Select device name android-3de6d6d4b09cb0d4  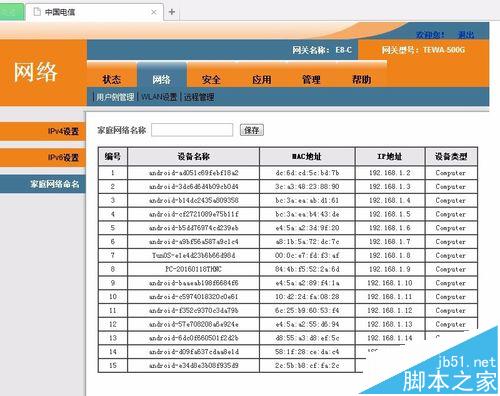[x=194, y=186]
